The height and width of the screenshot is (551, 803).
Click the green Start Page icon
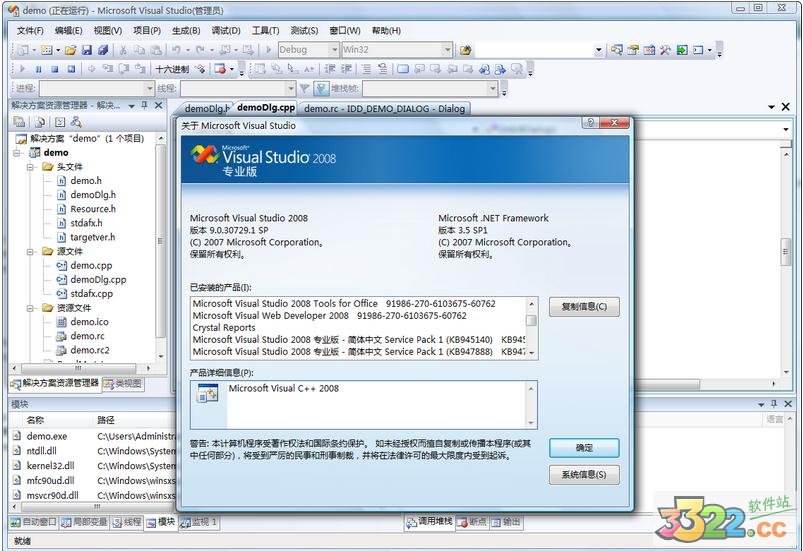(x=682, y=50)
